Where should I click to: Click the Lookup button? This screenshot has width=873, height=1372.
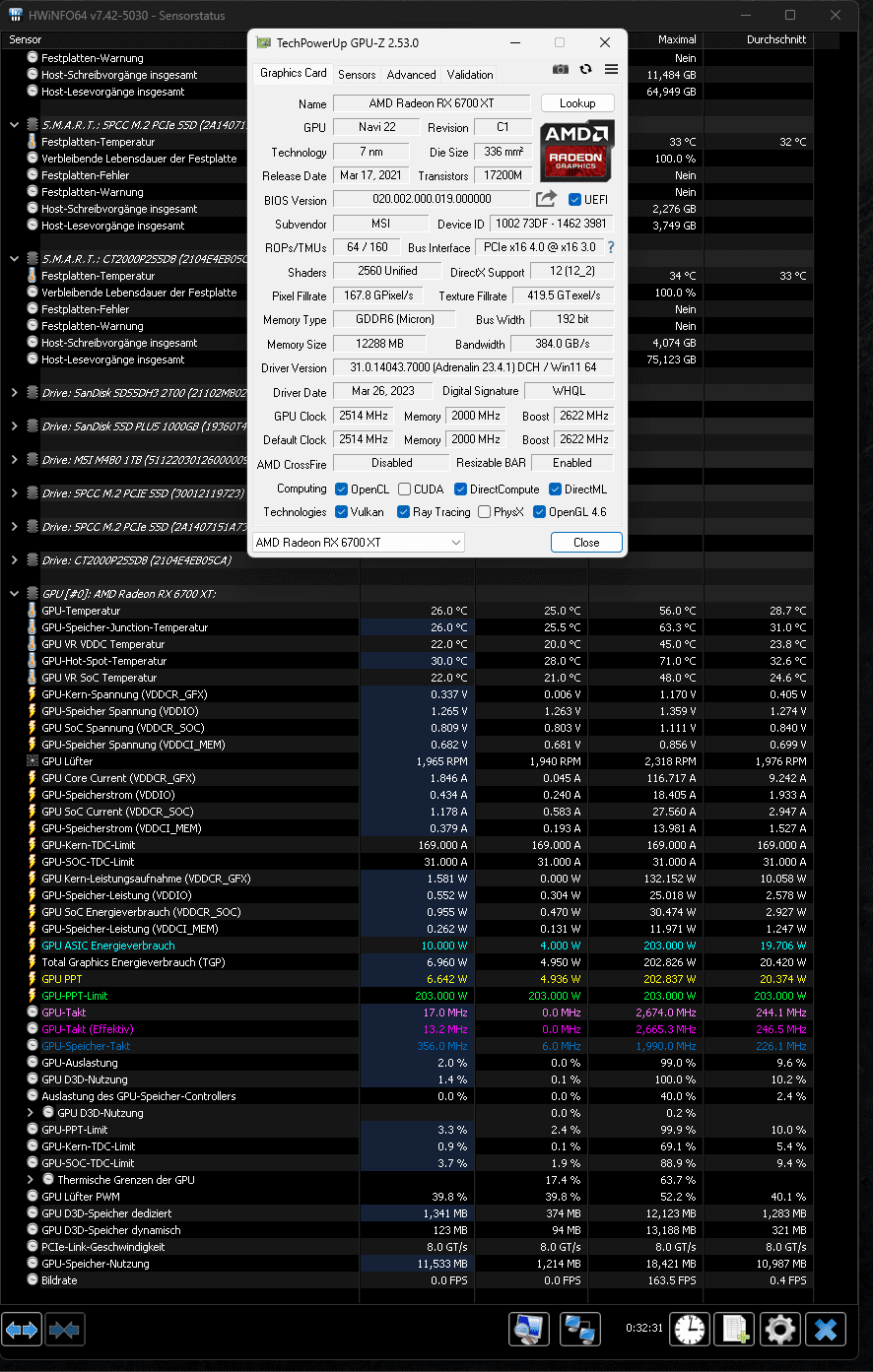click(577, 103)
